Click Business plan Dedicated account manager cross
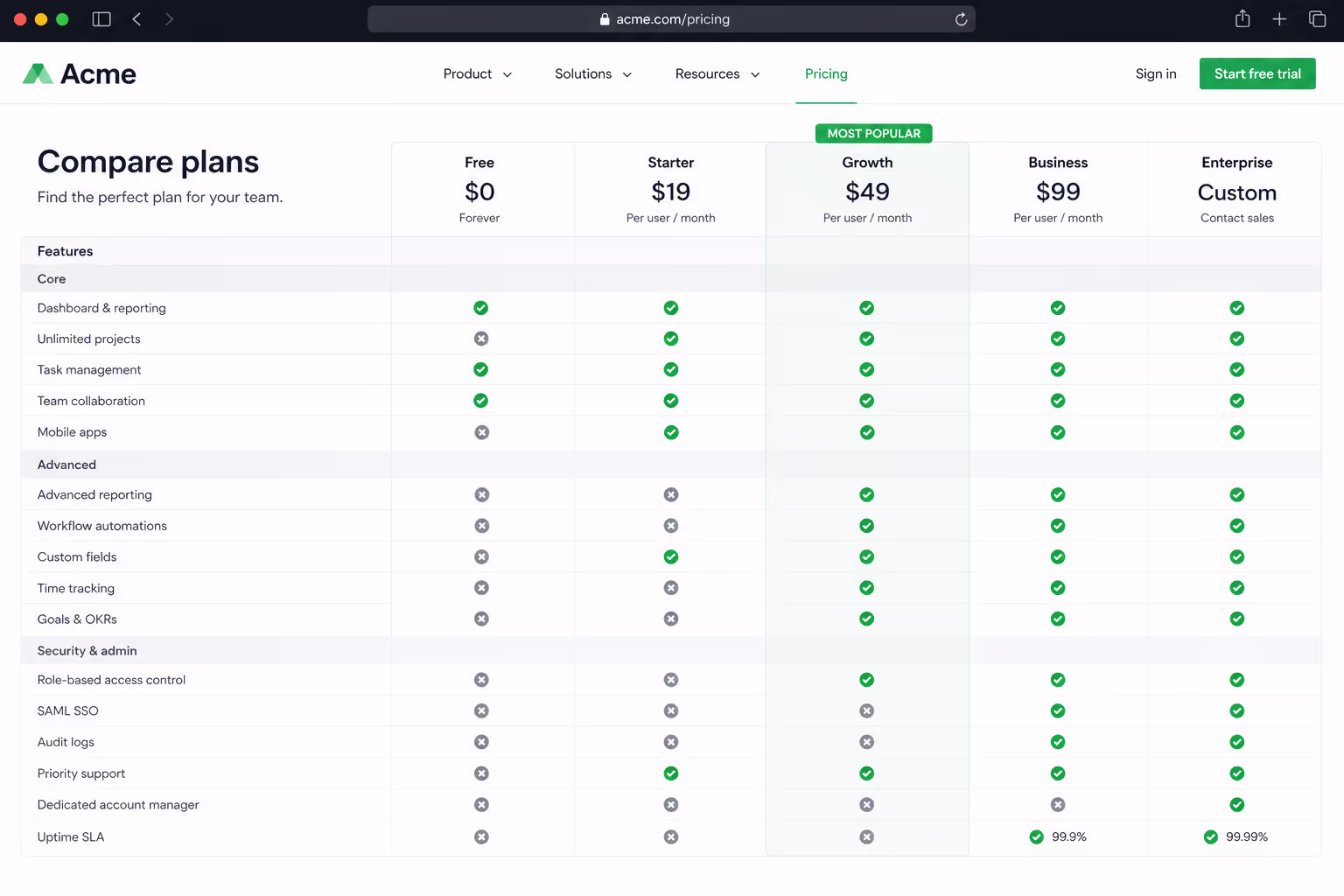1344x896 pixels. click(1058, 805)
